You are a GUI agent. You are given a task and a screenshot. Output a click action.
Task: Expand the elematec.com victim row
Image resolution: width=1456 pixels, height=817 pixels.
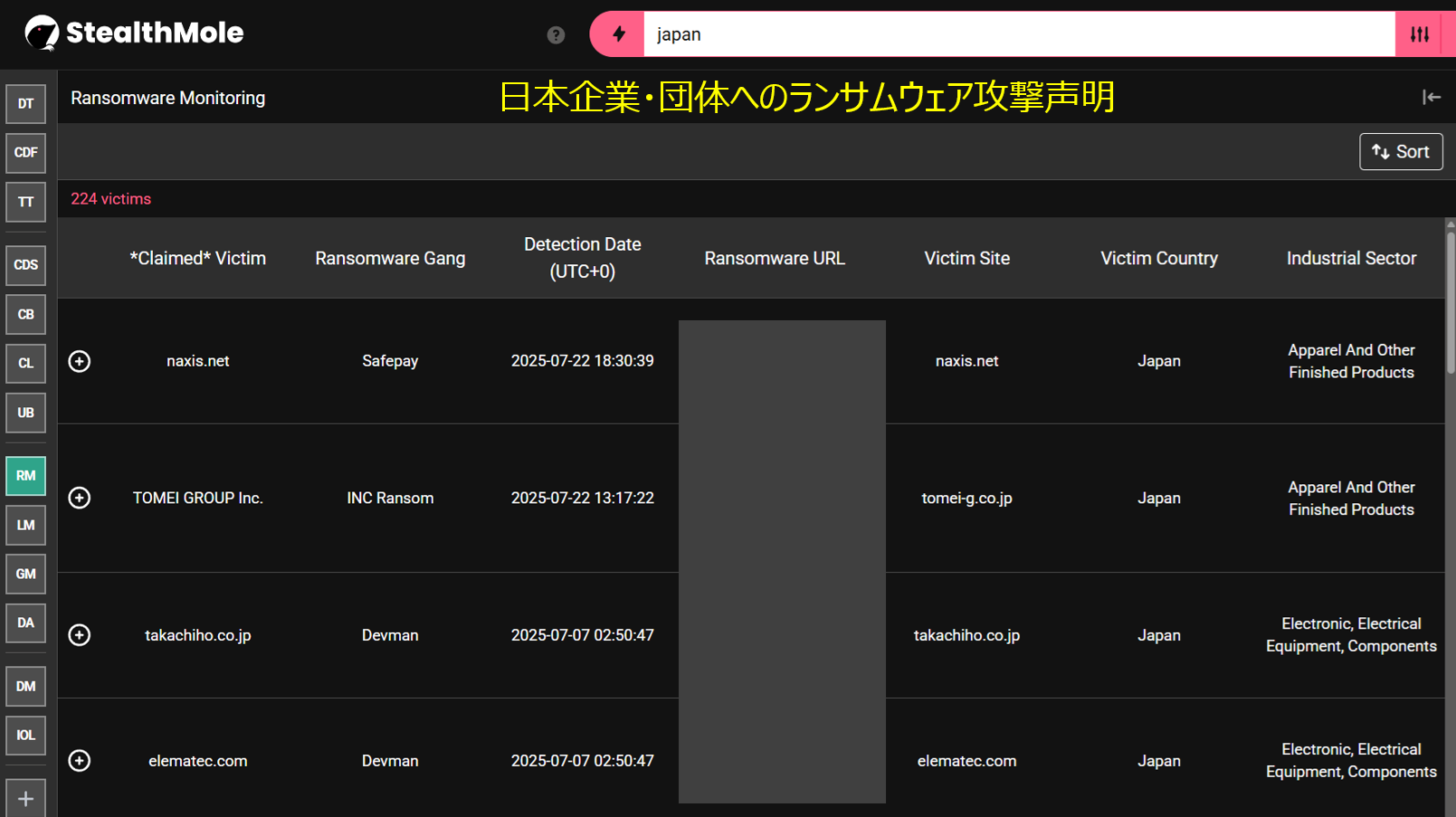(x=80, y=761)
